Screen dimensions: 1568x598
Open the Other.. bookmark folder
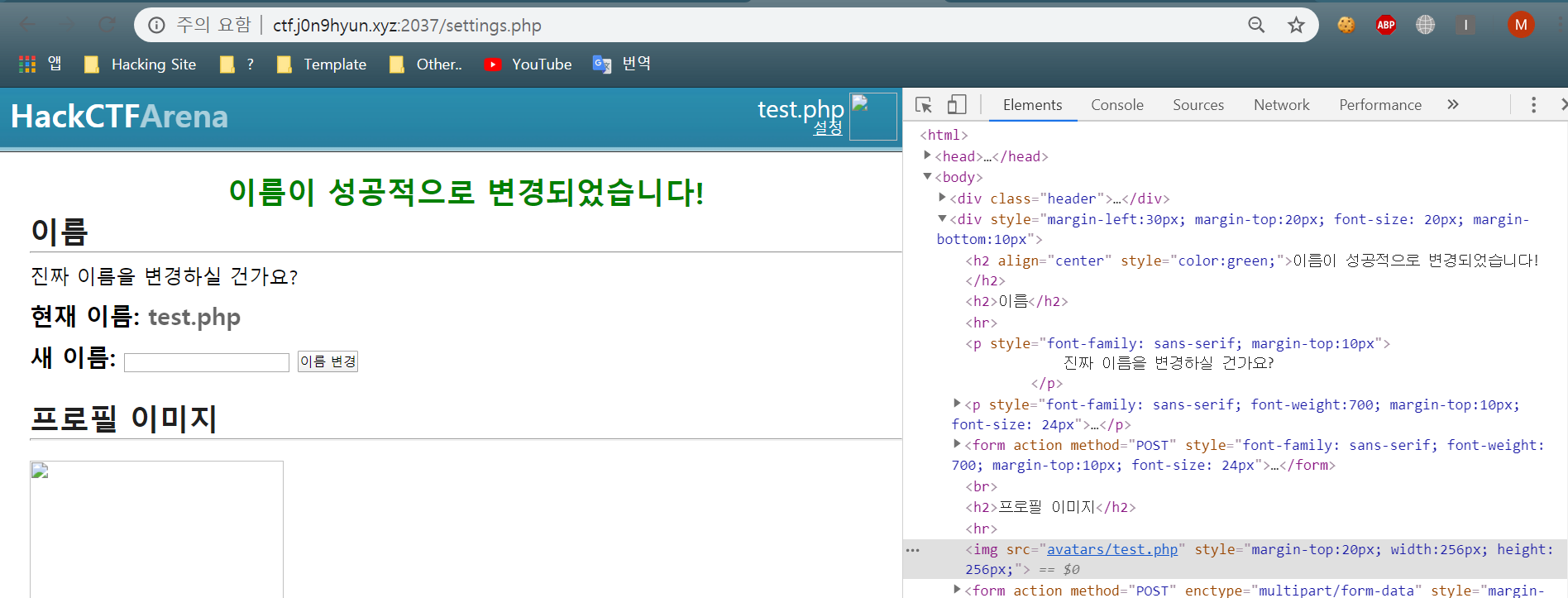tap(426, 65)
